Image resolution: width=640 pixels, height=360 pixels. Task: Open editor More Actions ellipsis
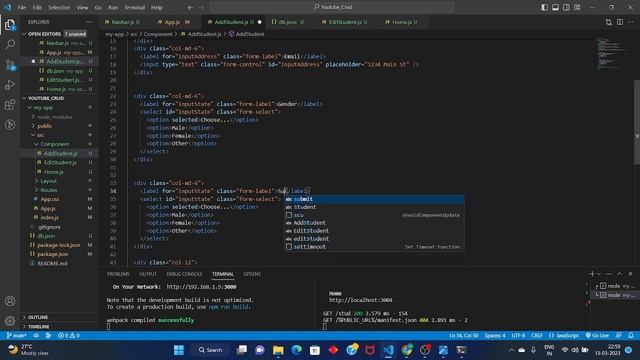coord(631,22)
